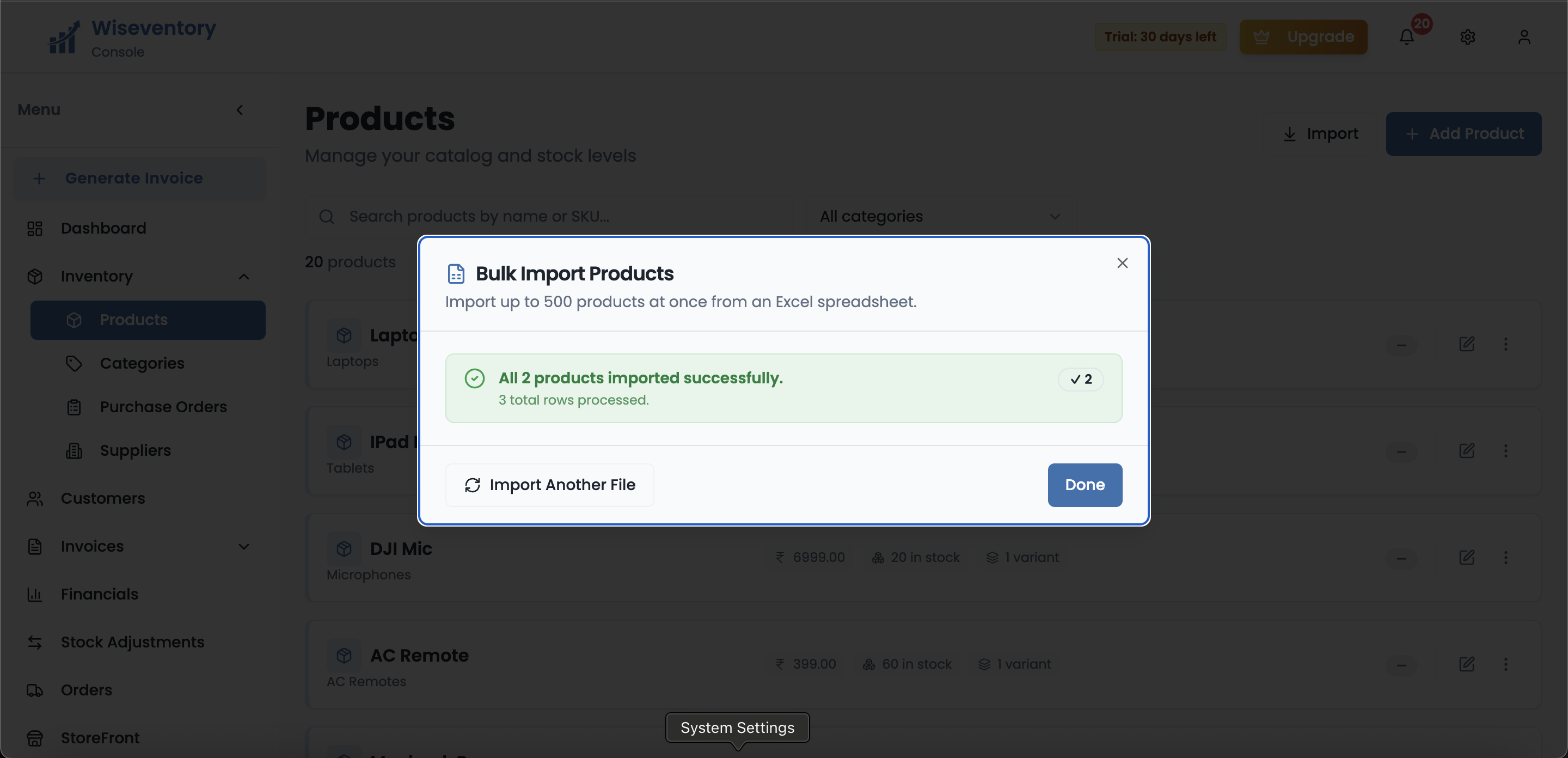
Task: Open the Customers section icon
Action: click(x=35, y=499)
